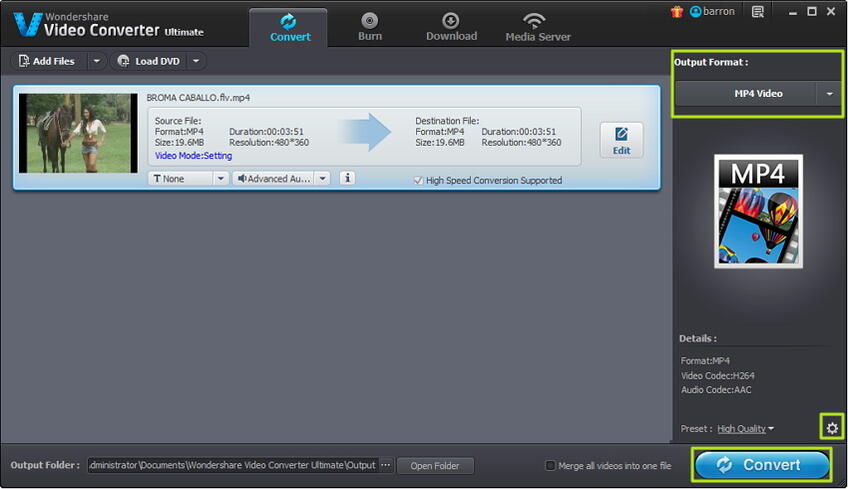The image size is (848, 489).
Task: Click Open Folder button
Action: 435,466
